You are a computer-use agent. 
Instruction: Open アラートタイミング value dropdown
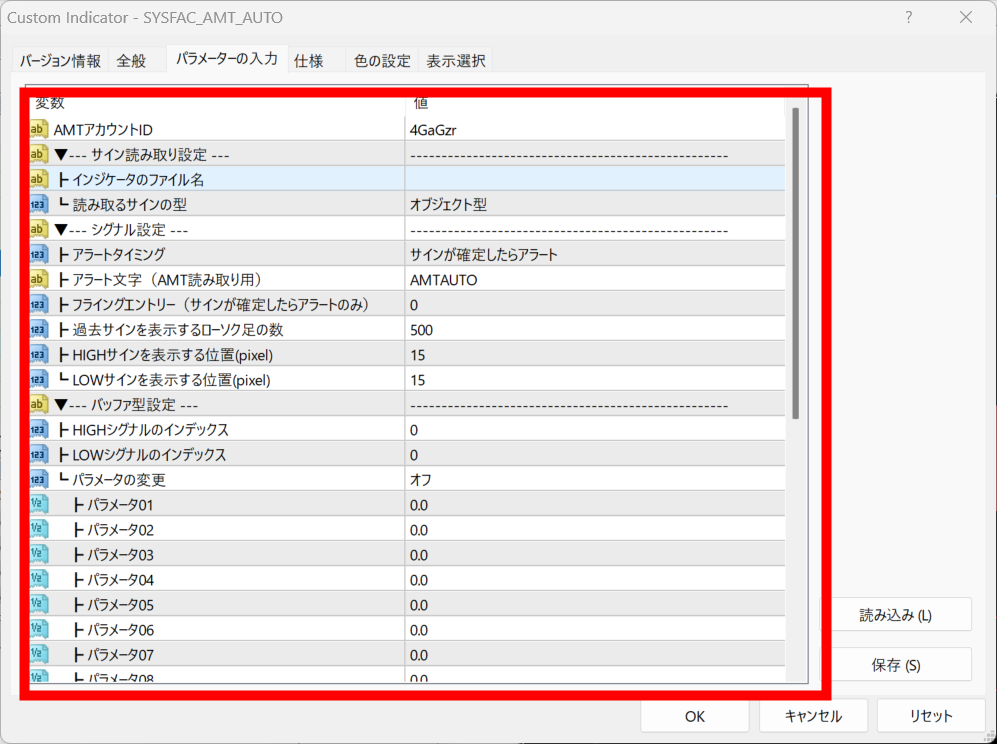pyautogui.click(x=595, y=254)
